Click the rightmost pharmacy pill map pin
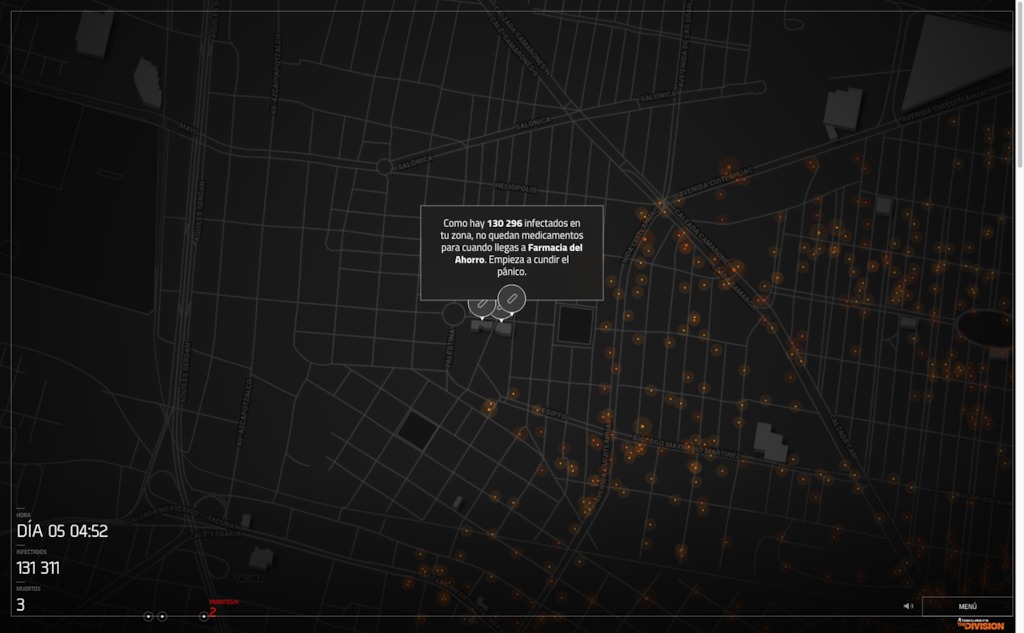 (511, 299)
